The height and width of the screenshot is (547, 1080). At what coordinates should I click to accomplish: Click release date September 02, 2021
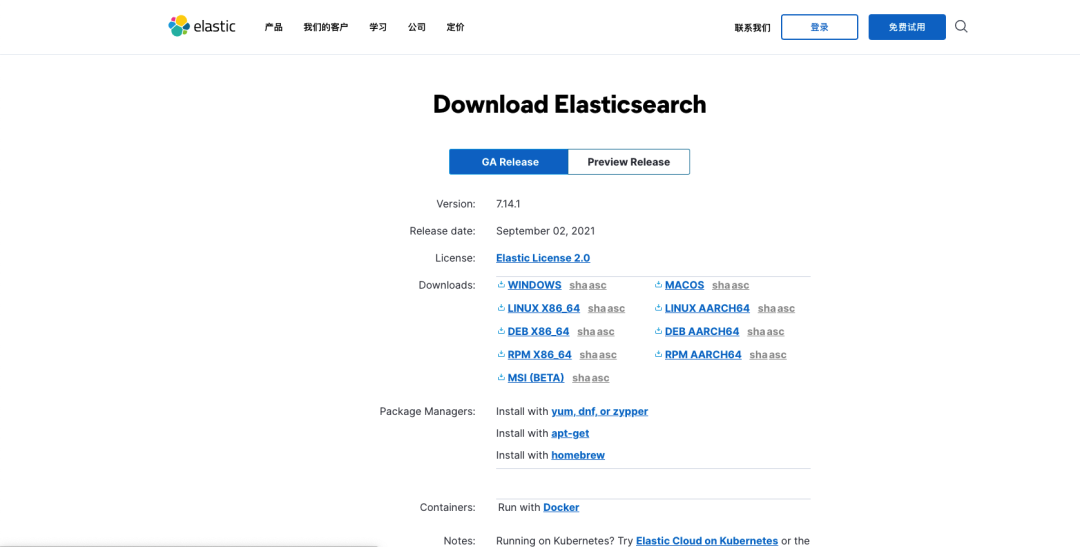pos(546,231)
